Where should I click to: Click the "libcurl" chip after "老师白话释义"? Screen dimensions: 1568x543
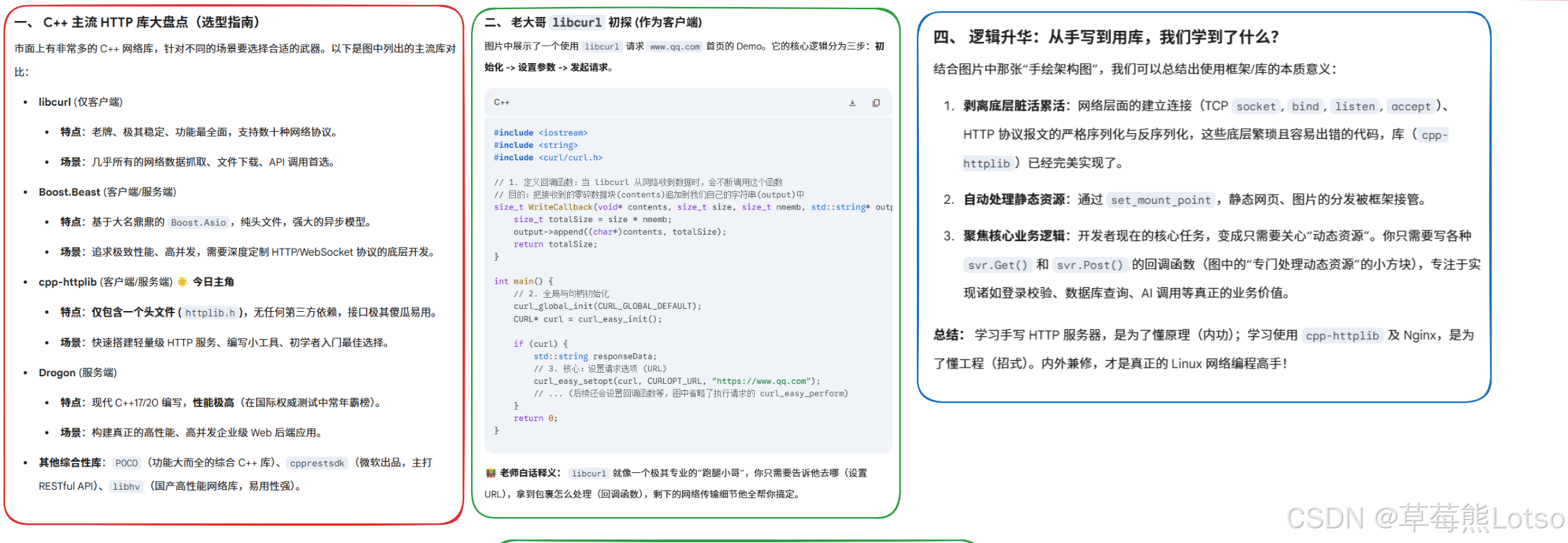(x=589, y=474)
